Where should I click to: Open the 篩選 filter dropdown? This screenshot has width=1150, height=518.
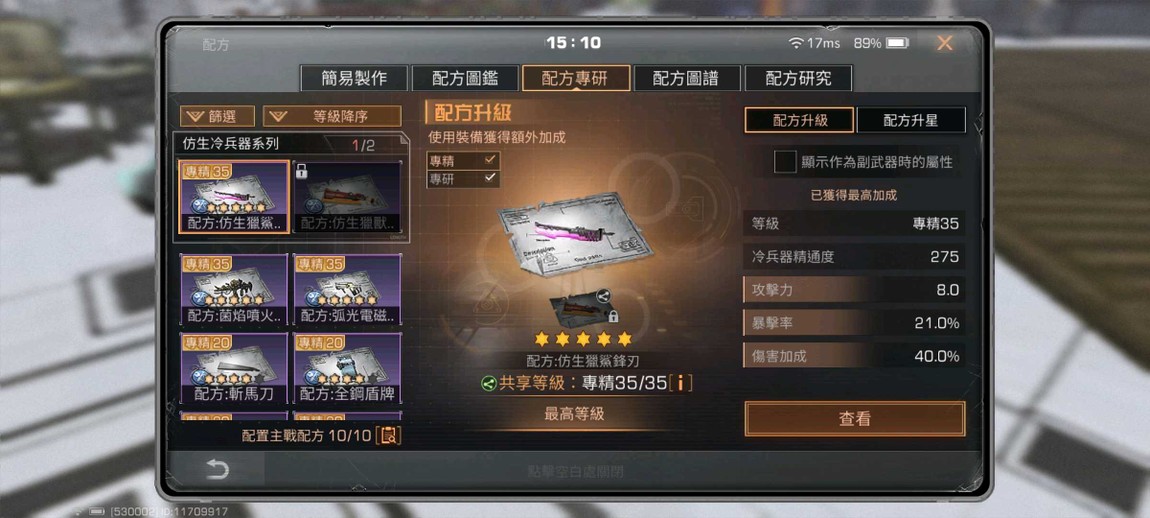218,116
